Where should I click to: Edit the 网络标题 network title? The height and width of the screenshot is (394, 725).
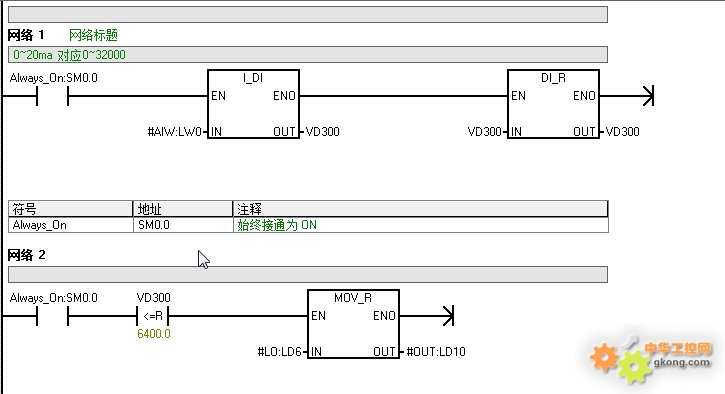93,35
